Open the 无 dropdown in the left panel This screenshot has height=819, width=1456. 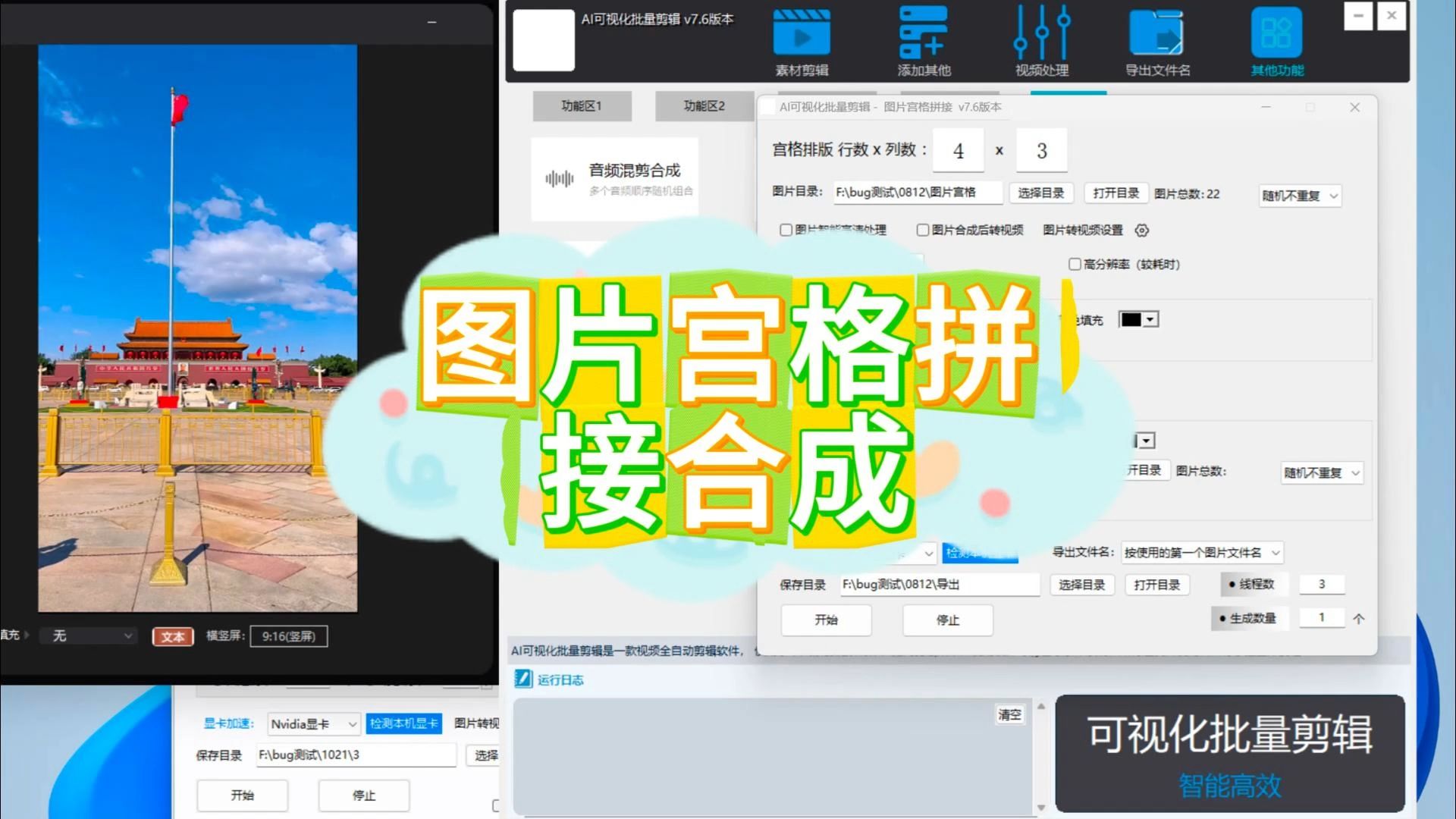[x=87, y=635]
